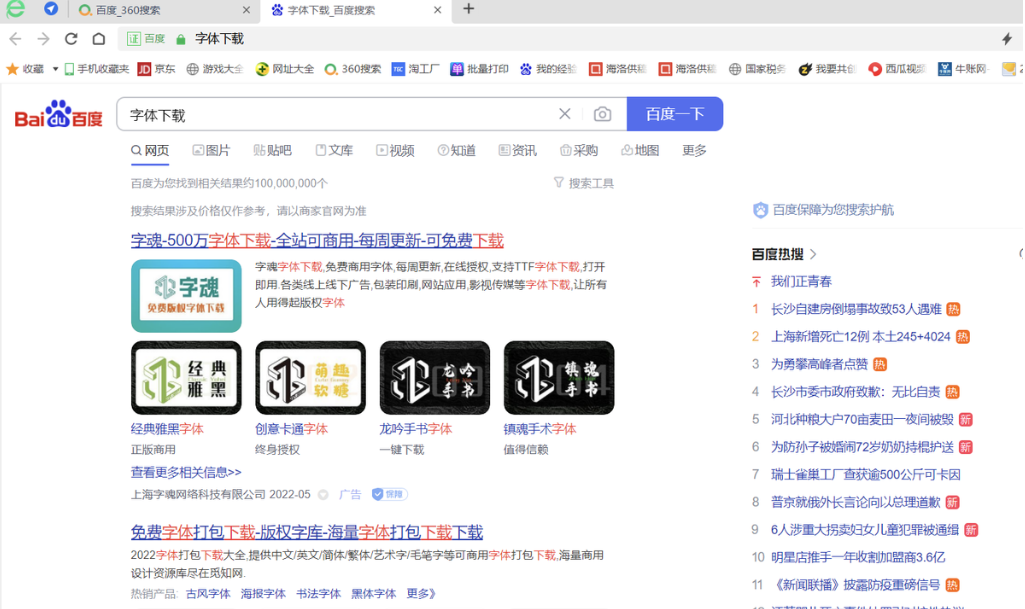Viewport: 1025px width, 609px height.
Task: Open the 字魂-500万字体下载 result link
Action: click(x=317, y=240)
